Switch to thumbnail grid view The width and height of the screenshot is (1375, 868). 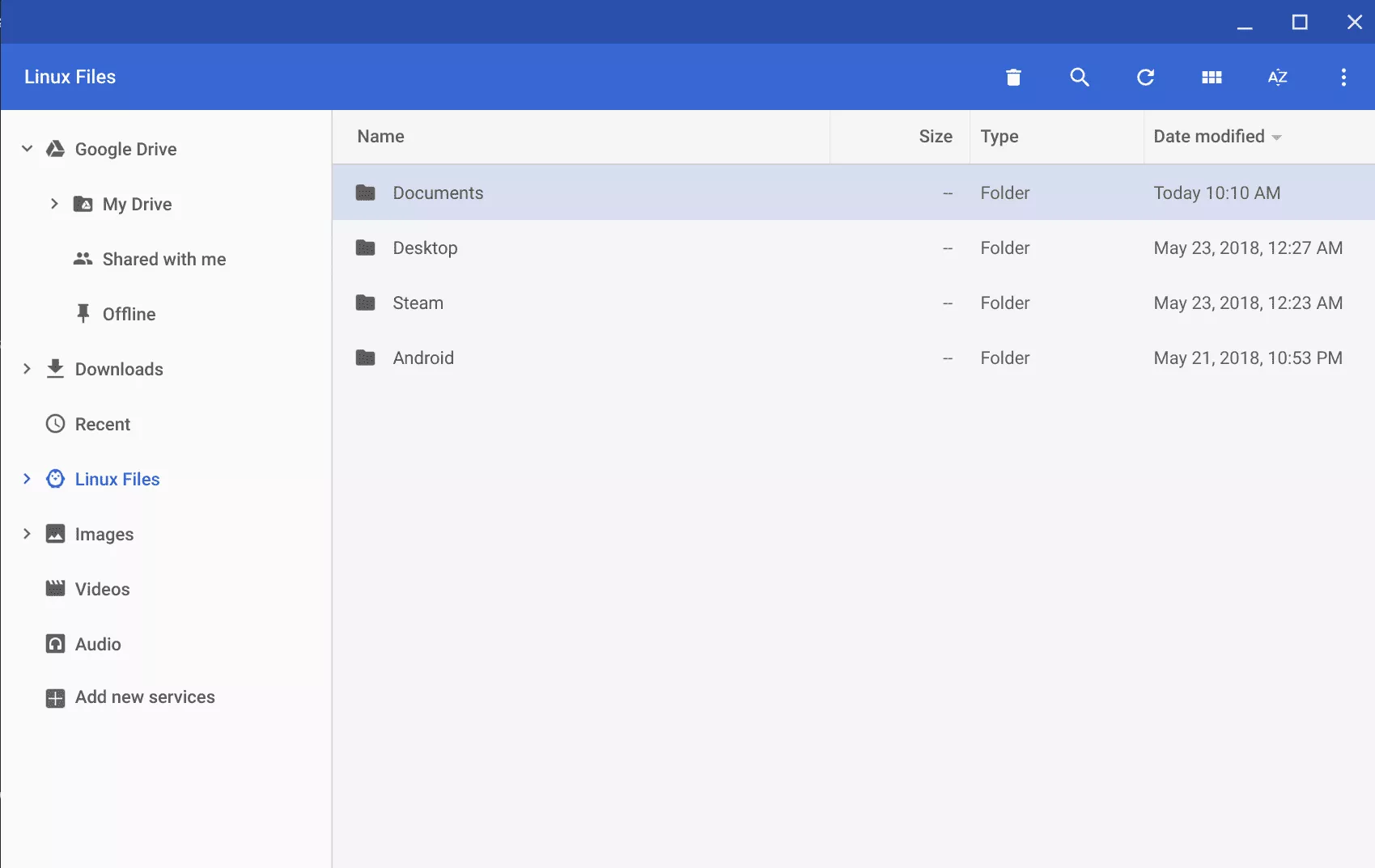1212,78
